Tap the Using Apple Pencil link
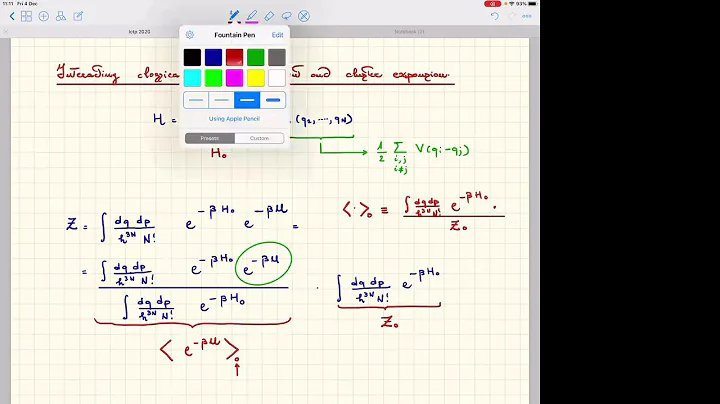The height and width of the screenshot is (404, 720). click(x=234, y=118)
